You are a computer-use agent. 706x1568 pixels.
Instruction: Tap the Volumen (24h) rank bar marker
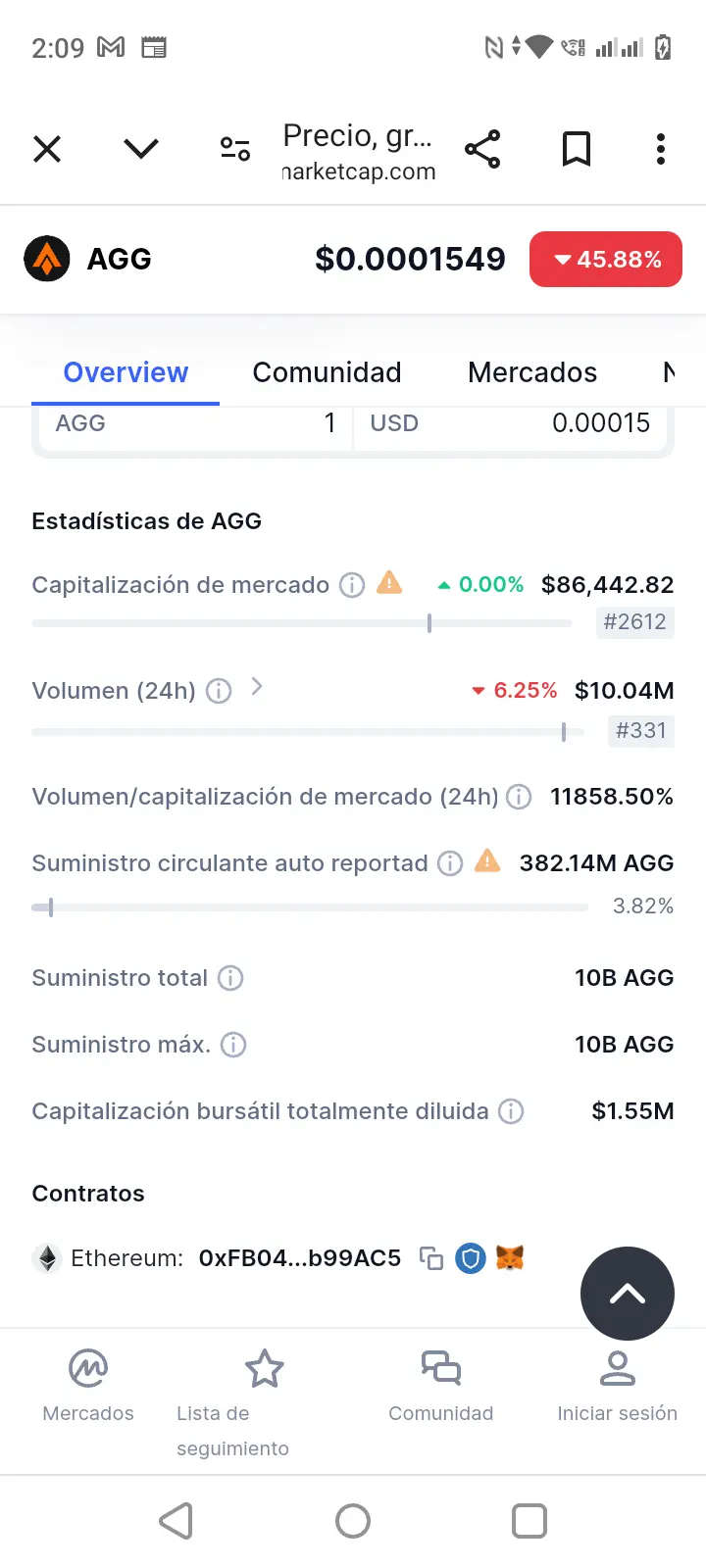point(564,732)
